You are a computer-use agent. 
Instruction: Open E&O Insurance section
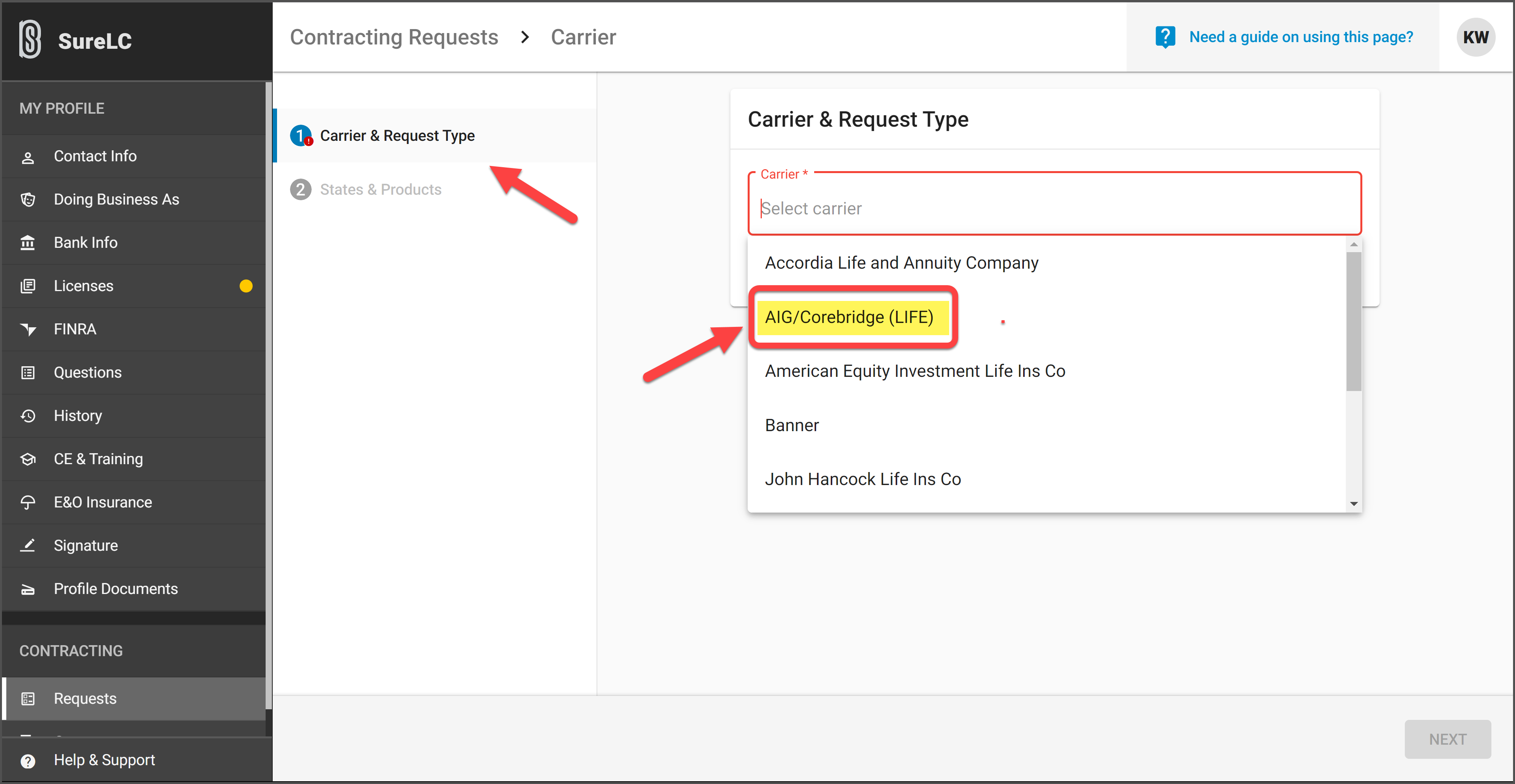[x=134, y=502]
